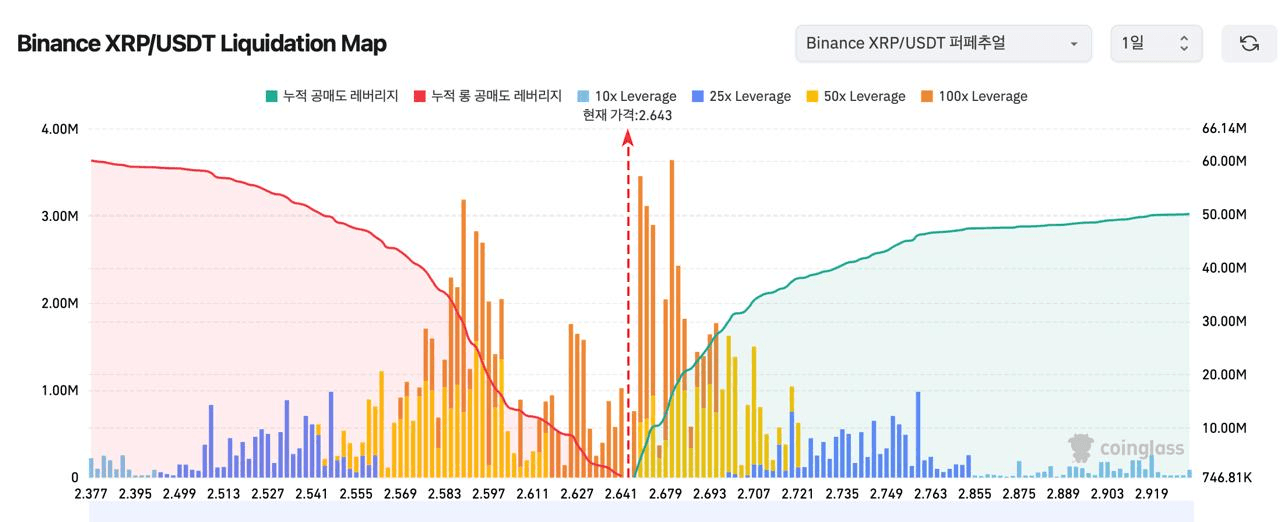1280x522 pixels.
Task: Click the coinglass watermark logo
Action: (x=1125, y=449)
